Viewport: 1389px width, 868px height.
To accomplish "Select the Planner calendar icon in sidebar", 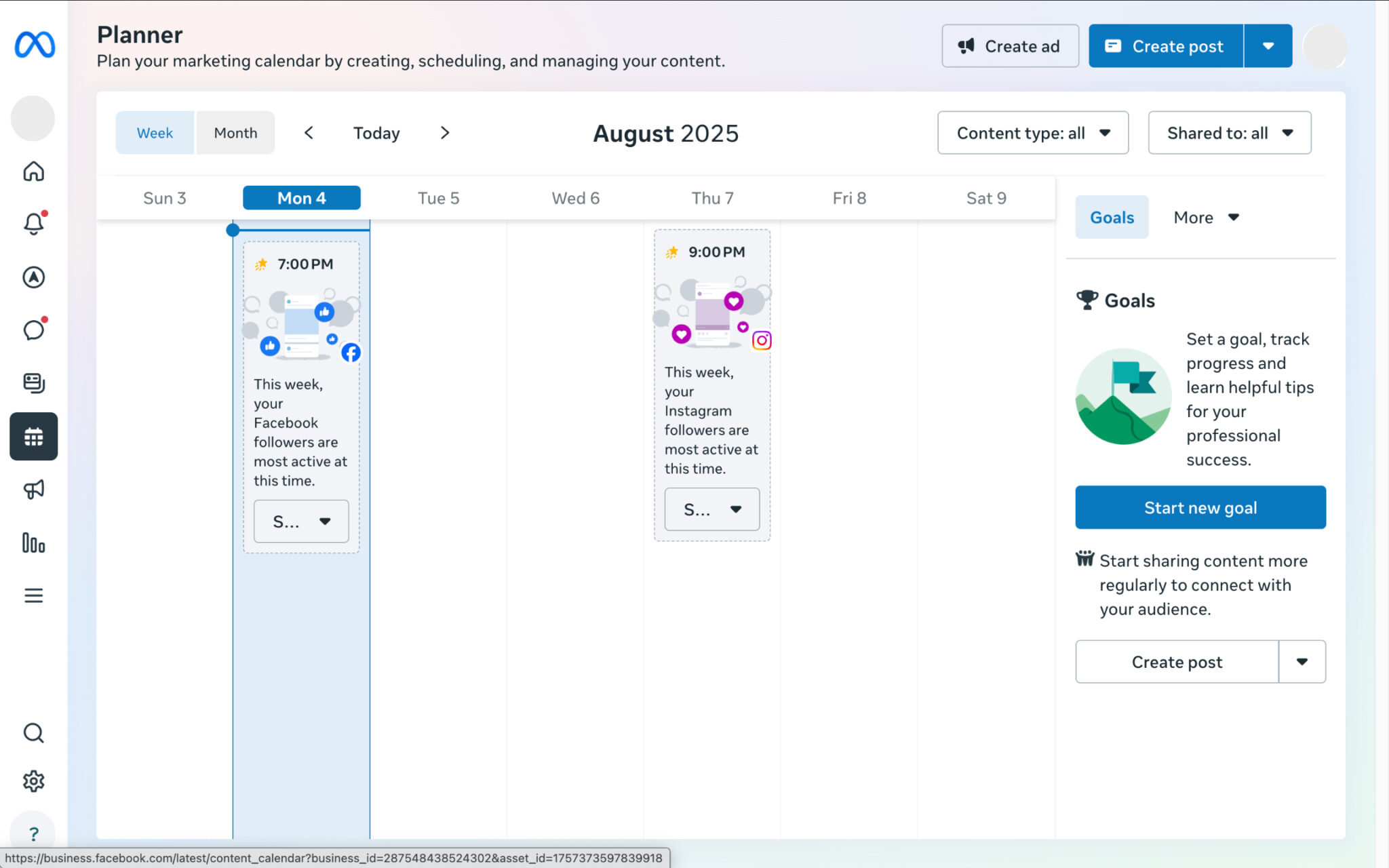I will [33, 436].
